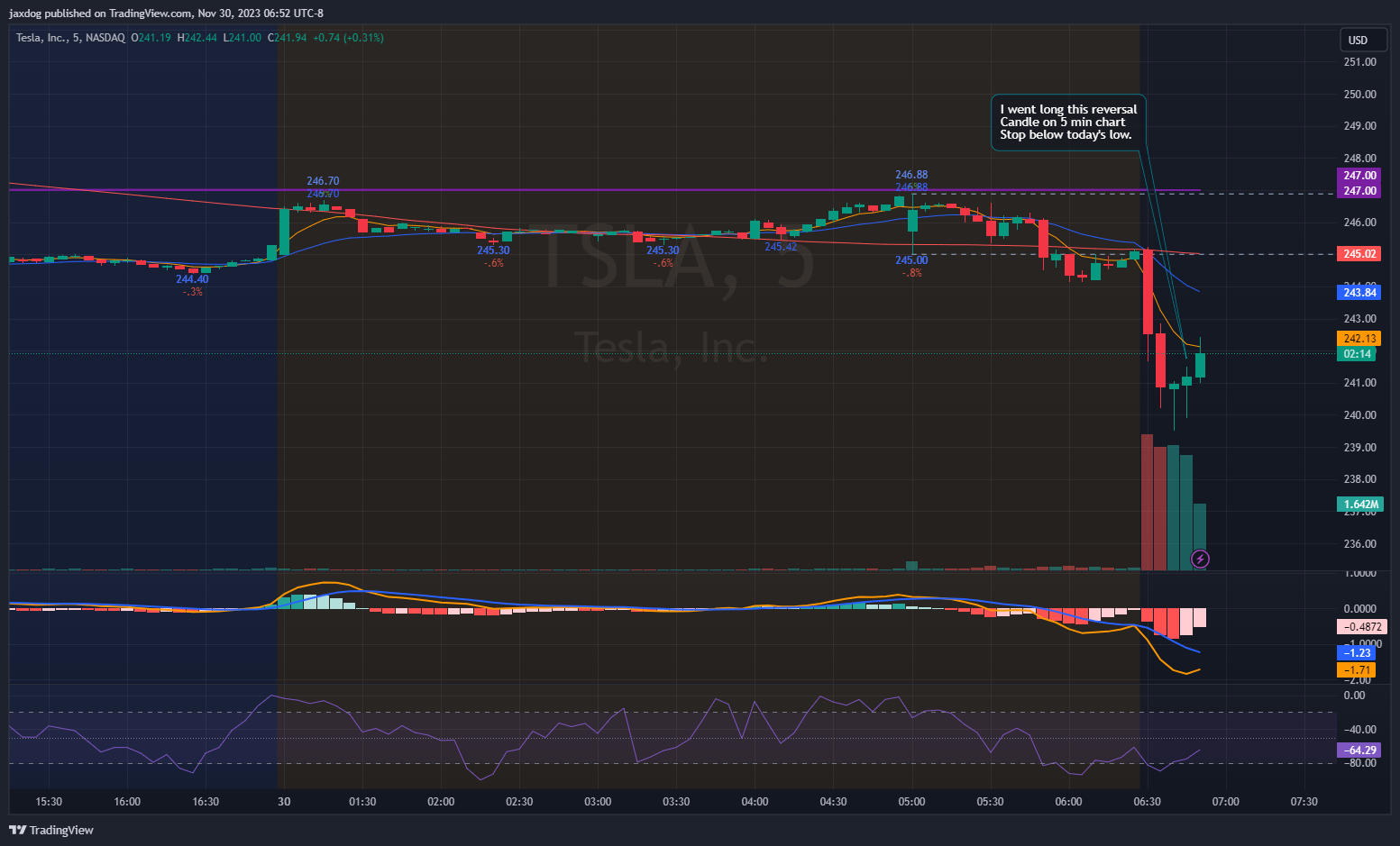Click the -80.00 oscillator axis label
This screenshot has height=846, width=1400.
tap(1359, 763)
